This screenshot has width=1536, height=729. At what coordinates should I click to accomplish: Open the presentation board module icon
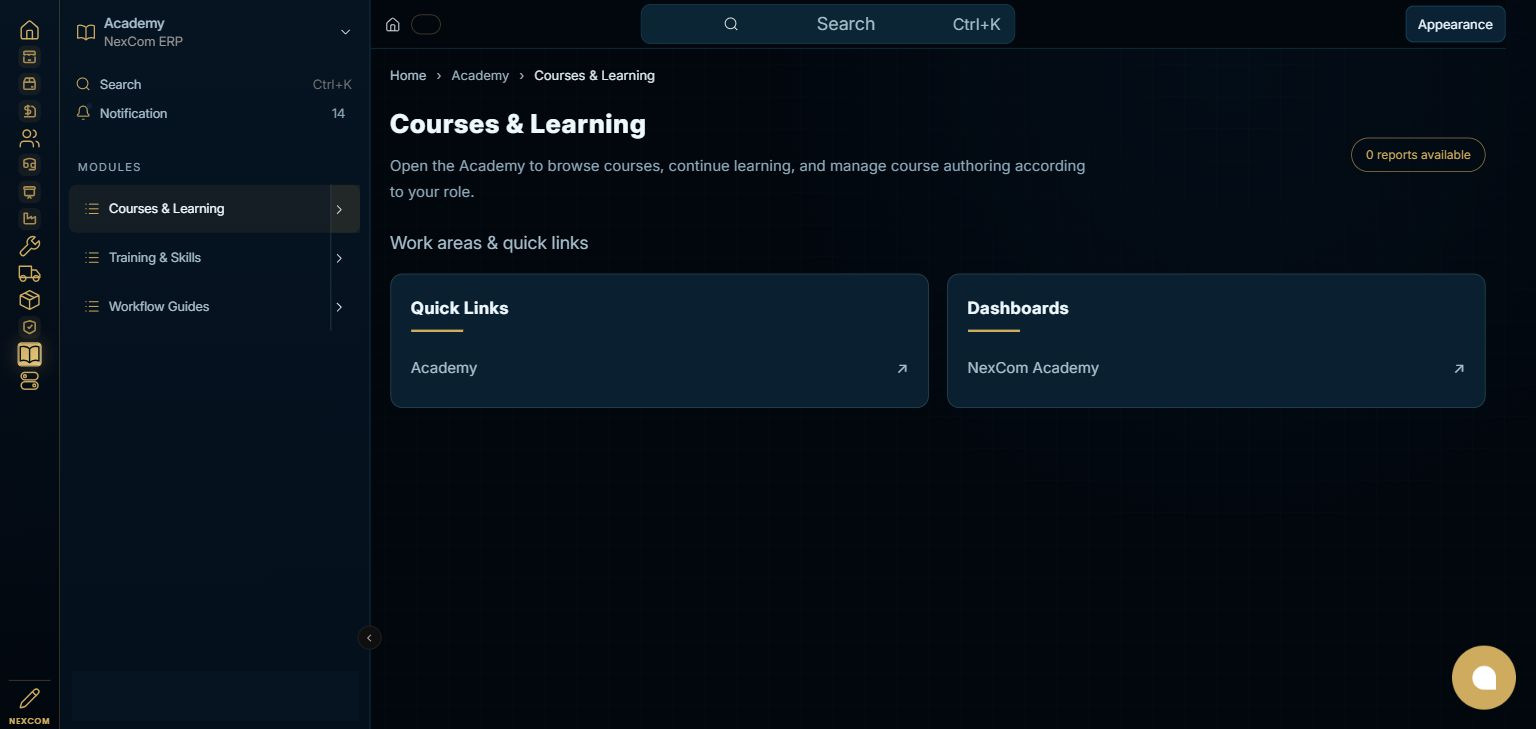click(x=29, y=192)
